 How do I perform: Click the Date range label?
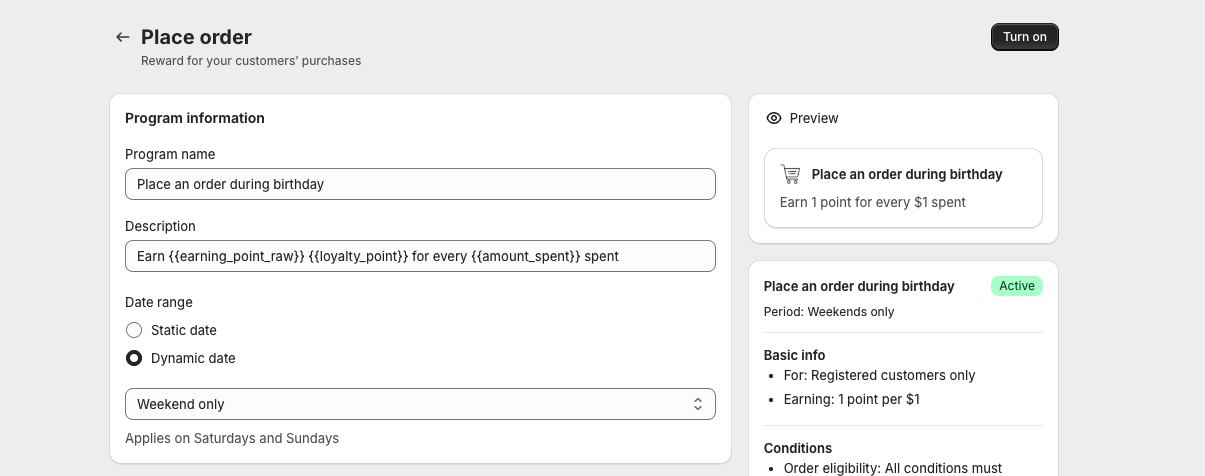click(x=159, y=302)
